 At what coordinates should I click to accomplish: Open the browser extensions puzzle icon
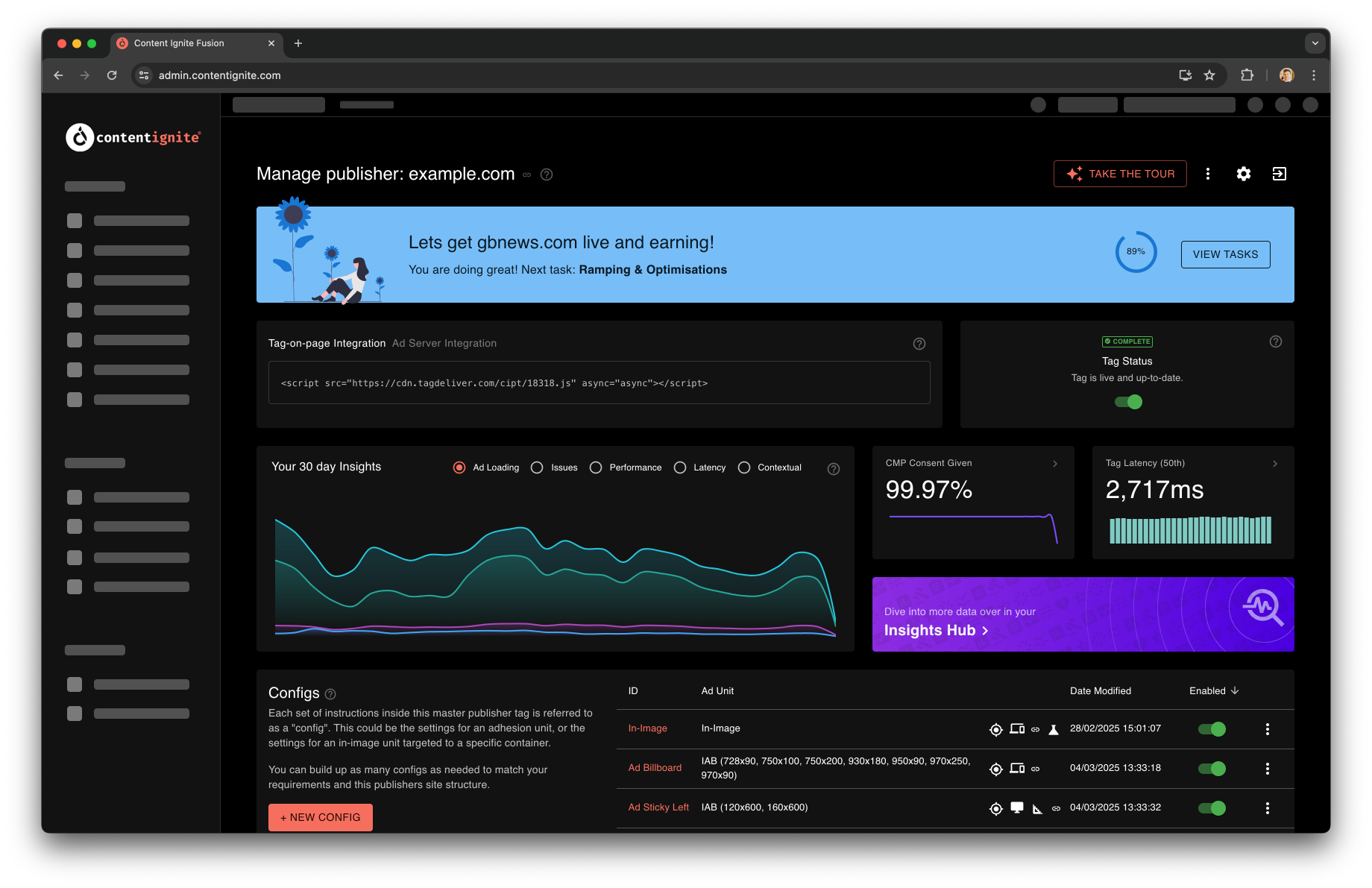click(1247, 75)
